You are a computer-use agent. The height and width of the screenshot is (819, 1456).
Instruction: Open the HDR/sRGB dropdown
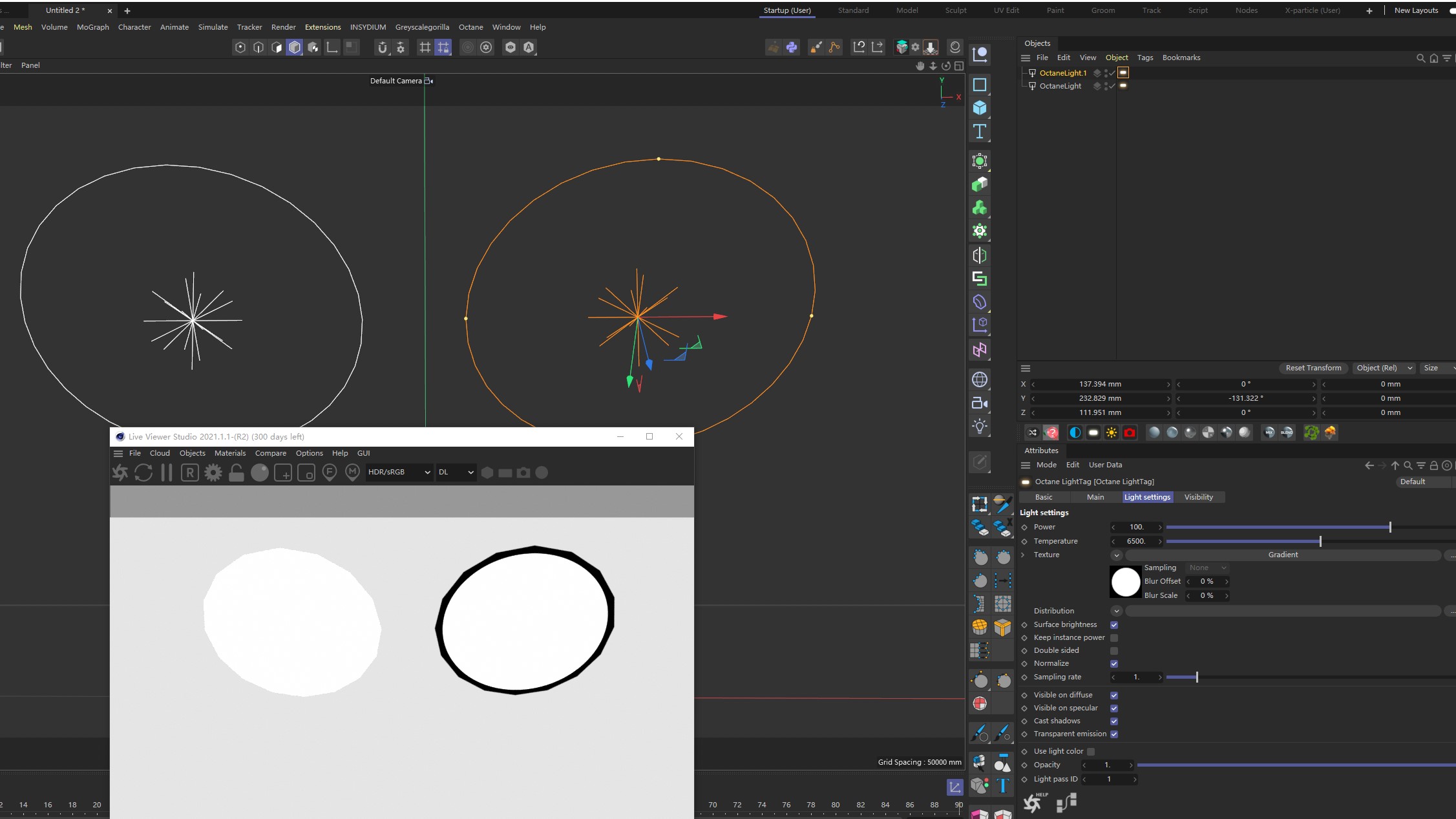pos(399,473)
